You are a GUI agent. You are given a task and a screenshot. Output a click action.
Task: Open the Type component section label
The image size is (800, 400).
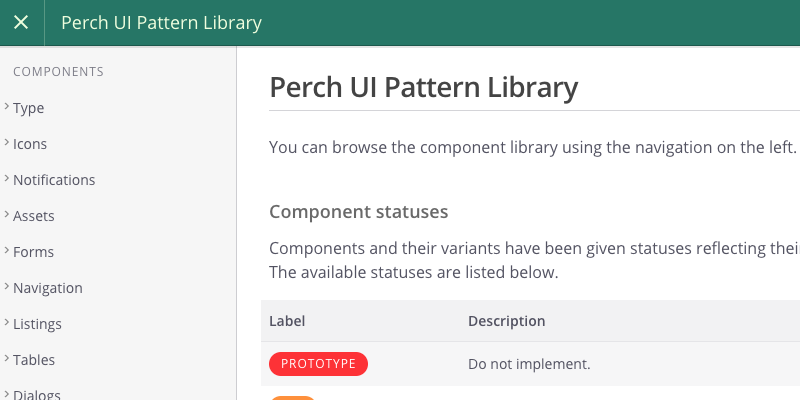(29, 108)
